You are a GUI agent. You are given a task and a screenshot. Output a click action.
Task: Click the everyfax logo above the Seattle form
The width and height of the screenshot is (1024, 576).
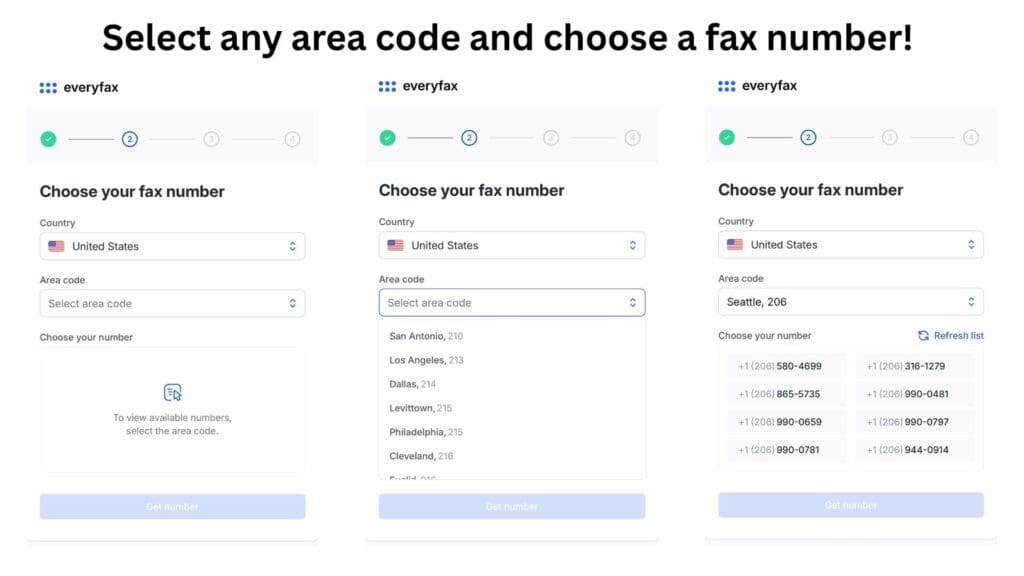point(757,86)
